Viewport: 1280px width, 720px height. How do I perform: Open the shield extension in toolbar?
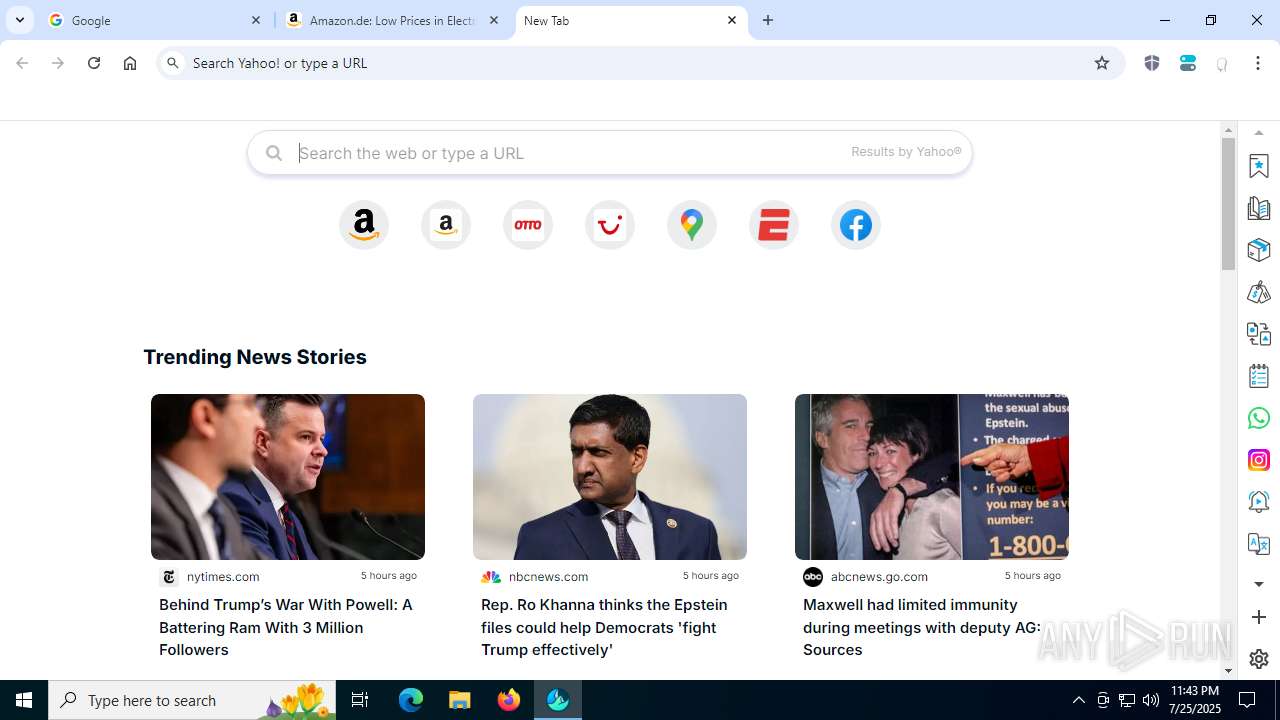coord(1152,63)
